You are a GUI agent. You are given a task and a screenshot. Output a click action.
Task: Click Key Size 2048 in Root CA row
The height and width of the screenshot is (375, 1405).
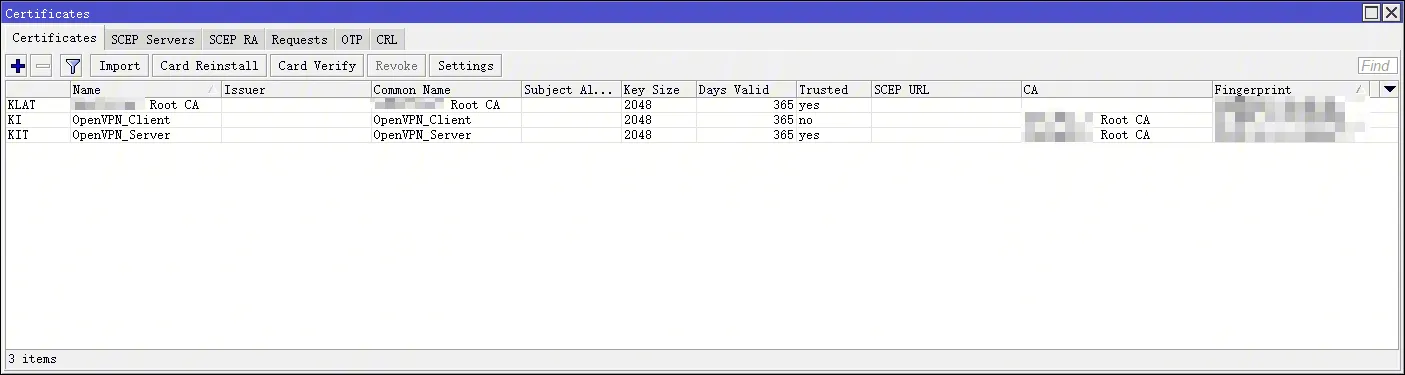[x=659, y=105]
